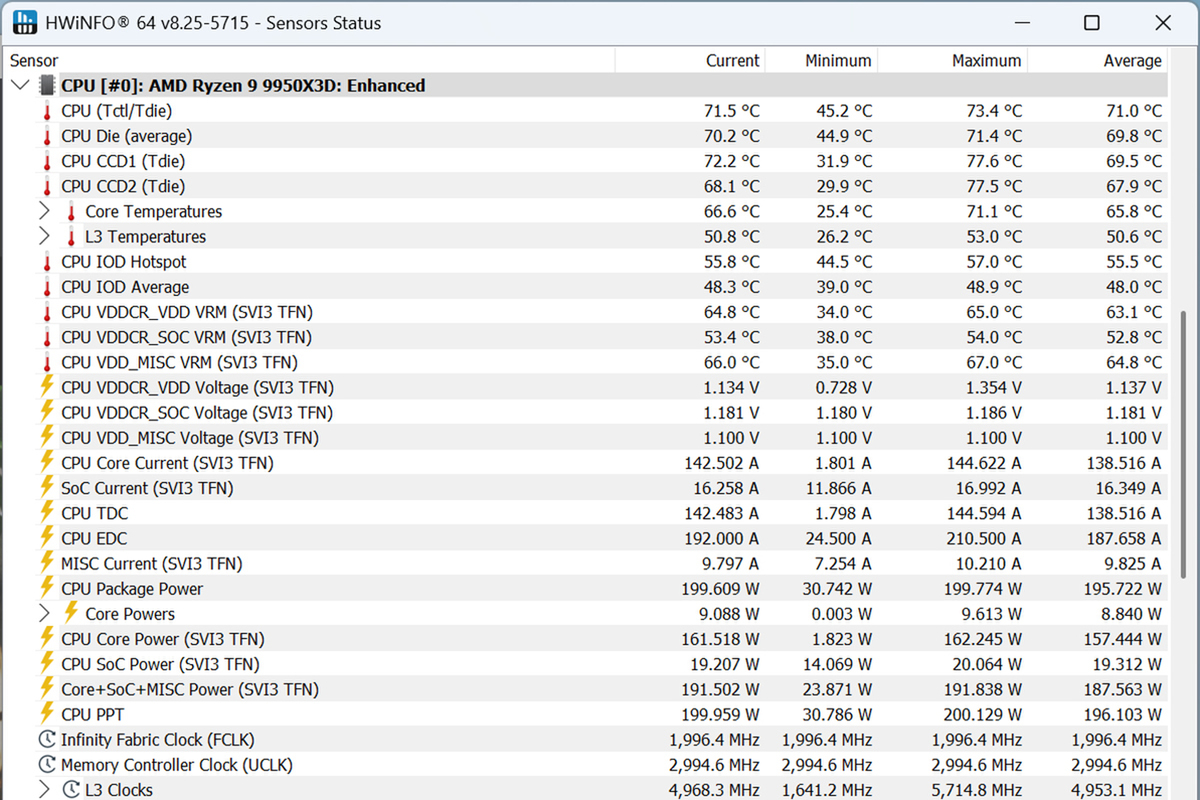Image resolution: width=1200 pixels, height=800 pixels.
Task: Select the CPU EDC row label
Action: [x=94, y=538]
